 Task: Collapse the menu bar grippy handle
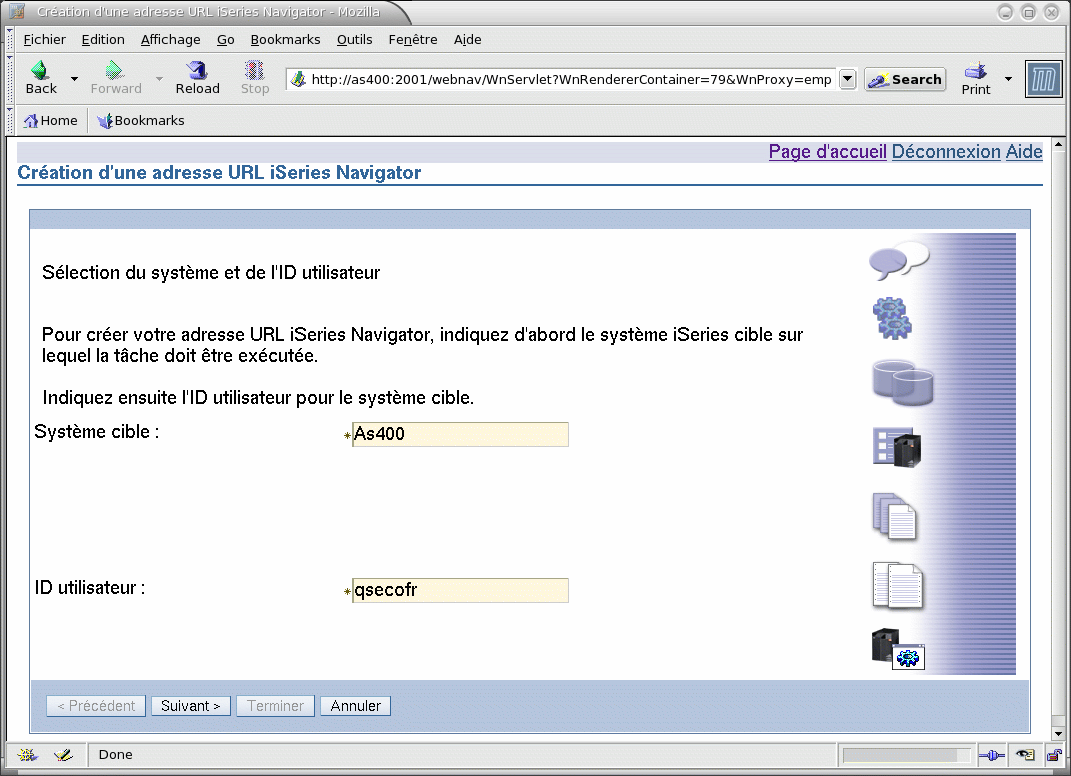(10, 40)
